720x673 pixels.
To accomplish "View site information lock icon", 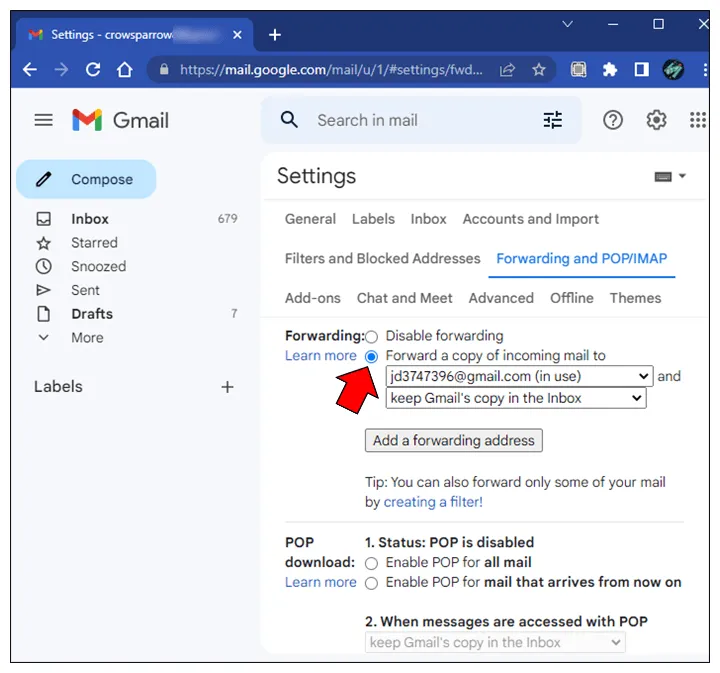I will (164, 70).
